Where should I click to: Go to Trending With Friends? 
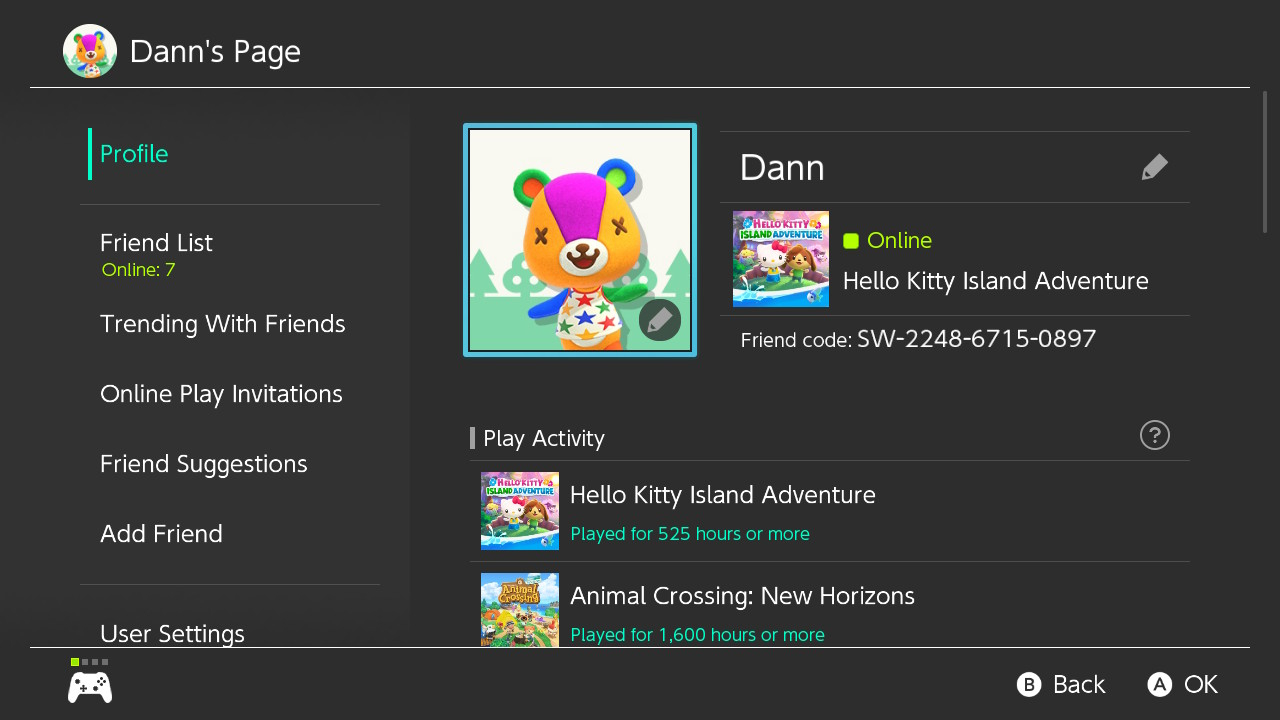[222, 324]
